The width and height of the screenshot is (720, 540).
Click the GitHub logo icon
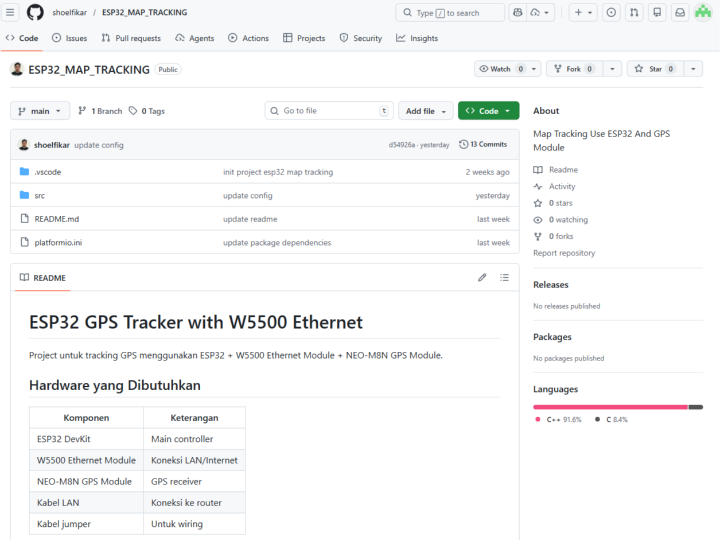[35, 12]
